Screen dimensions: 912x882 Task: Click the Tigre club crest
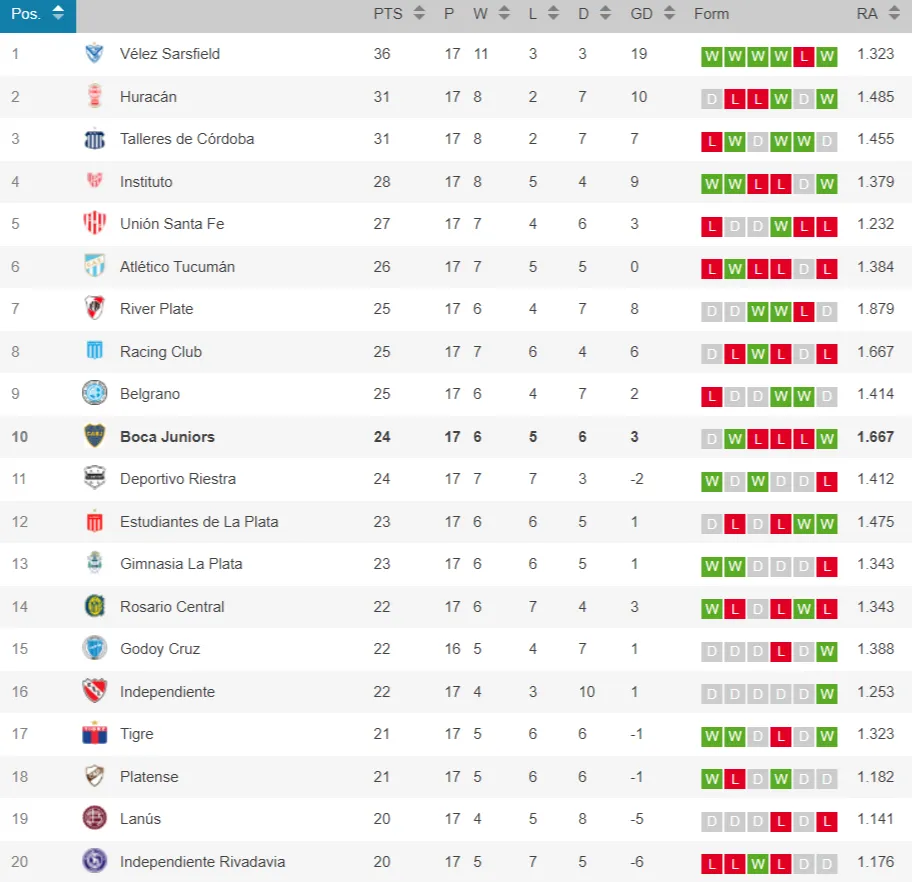(94, 734)
